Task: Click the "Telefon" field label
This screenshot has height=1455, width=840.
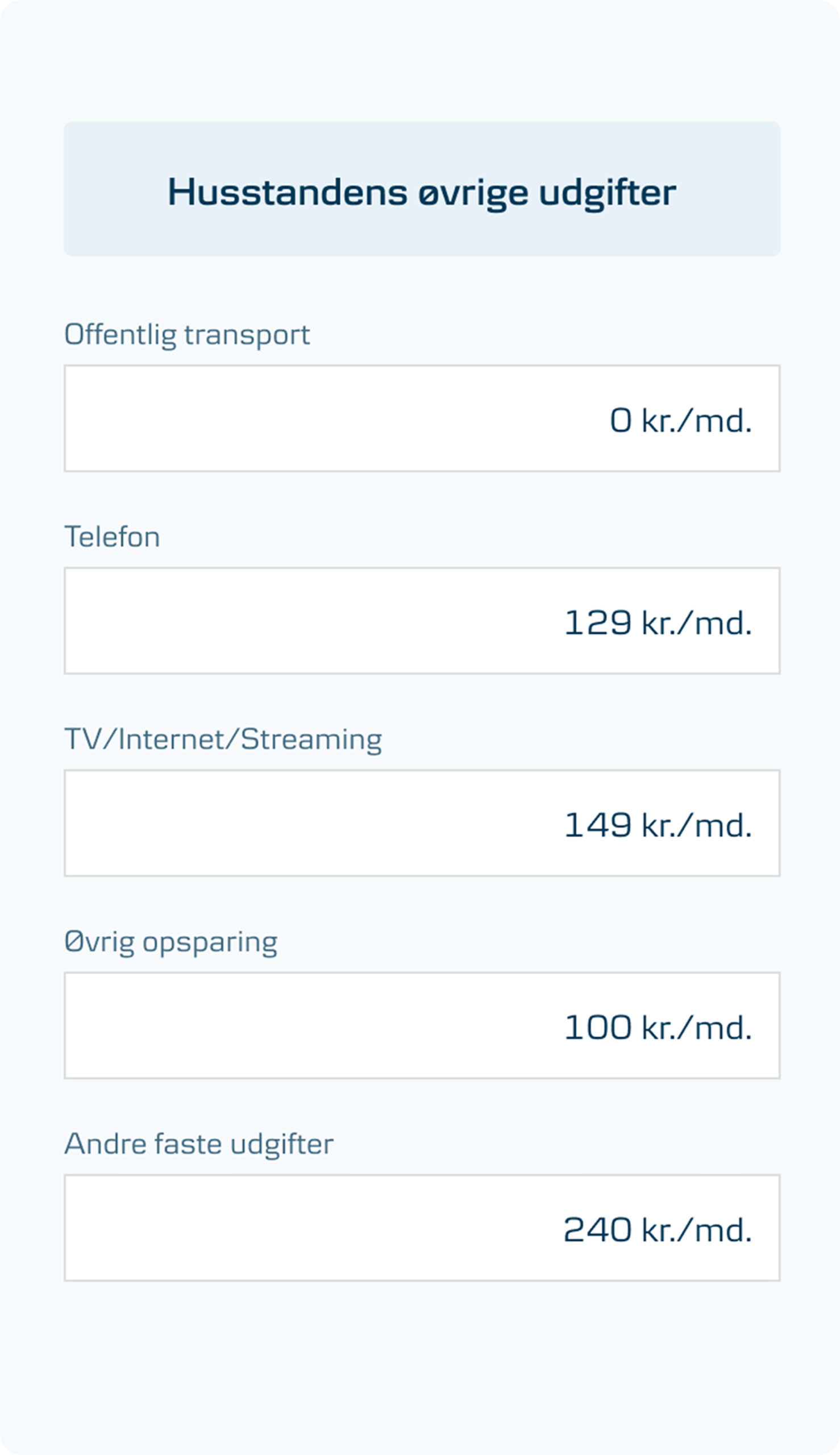Action: [113, 537]
